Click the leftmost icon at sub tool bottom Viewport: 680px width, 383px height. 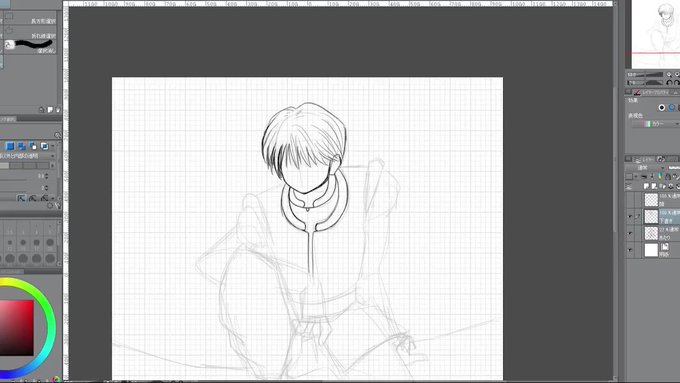42,110
